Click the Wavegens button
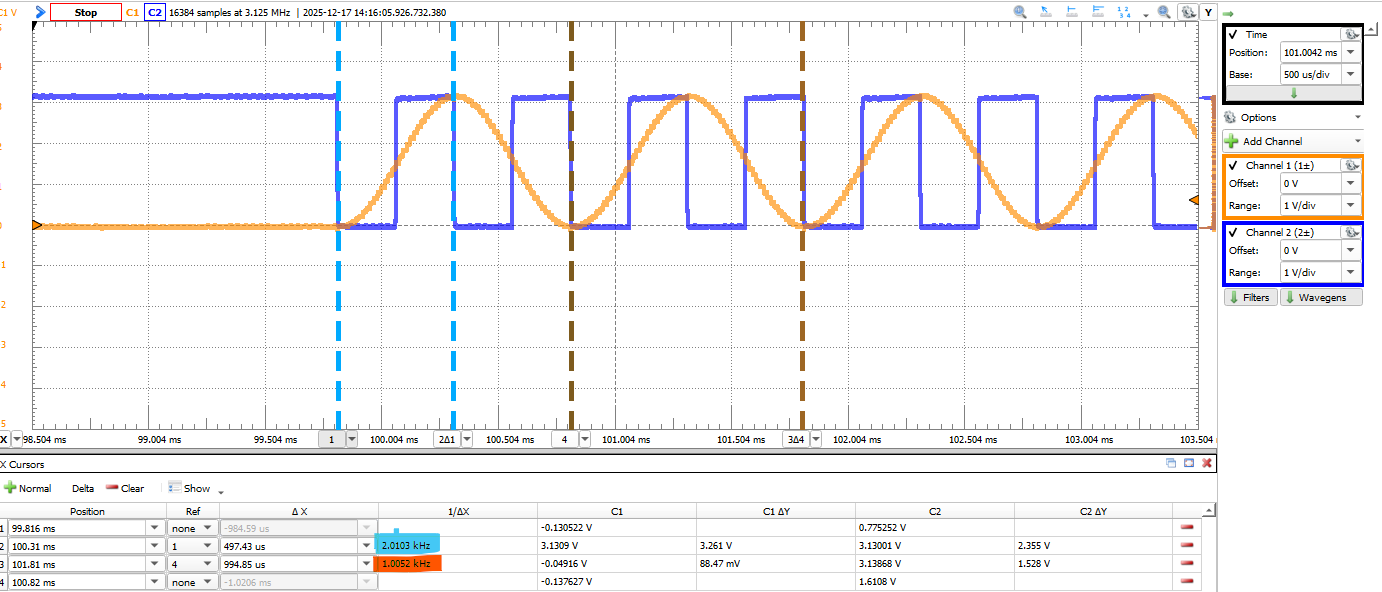Image resolution: width=1382 pixels, height=592 pixels. tap(1321, 297)
